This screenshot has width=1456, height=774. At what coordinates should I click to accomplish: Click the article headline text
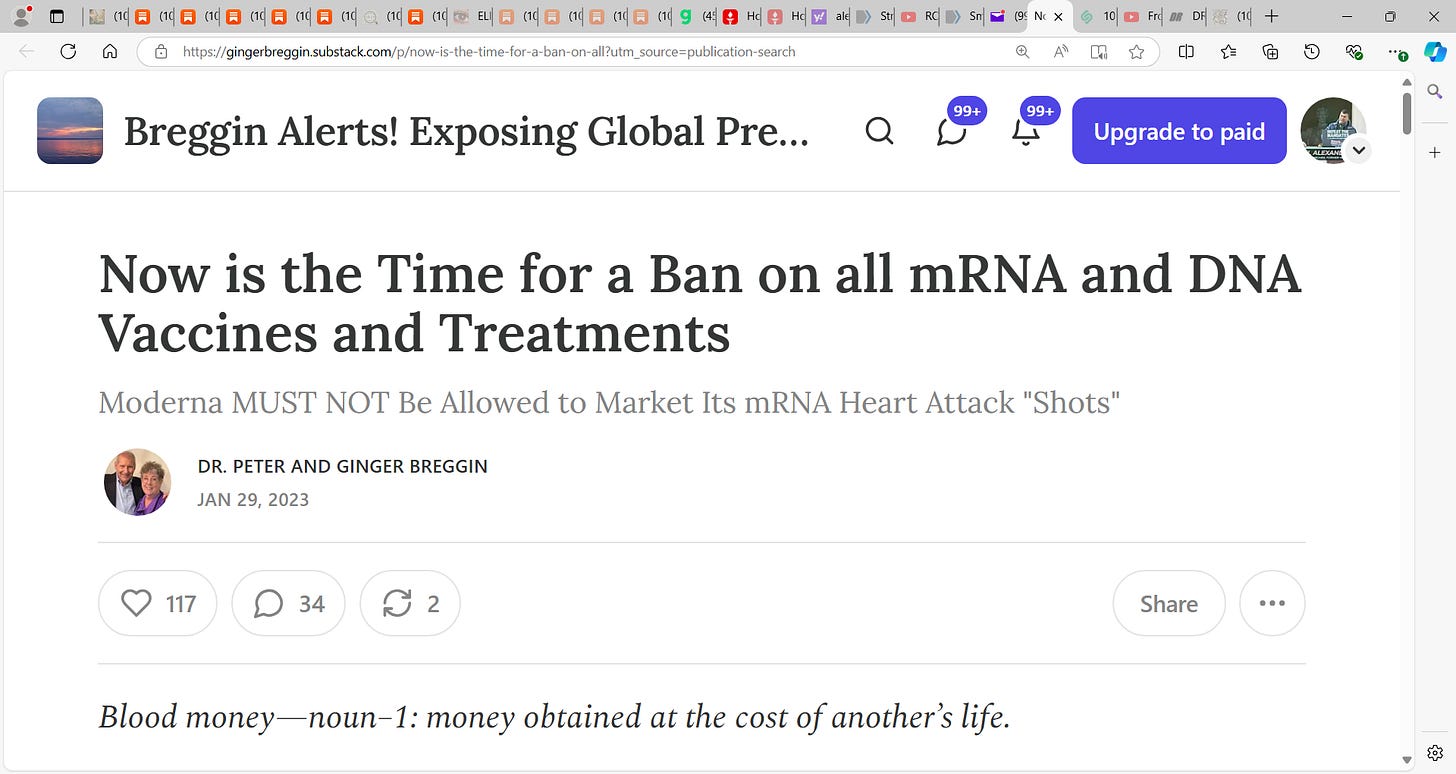(700, 303)
